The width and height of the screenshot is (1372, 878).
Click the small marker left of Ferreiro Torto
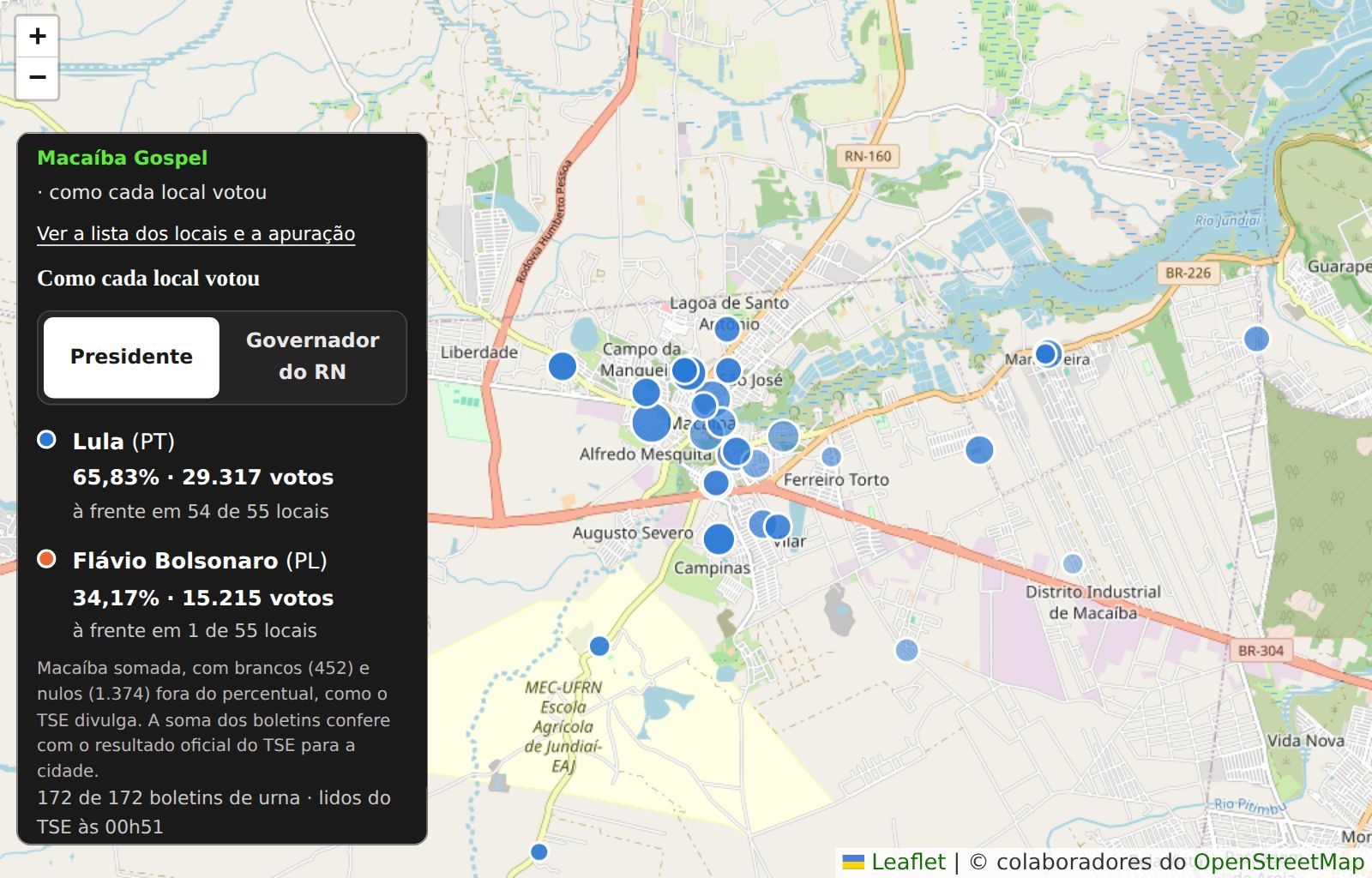(831, 457)
